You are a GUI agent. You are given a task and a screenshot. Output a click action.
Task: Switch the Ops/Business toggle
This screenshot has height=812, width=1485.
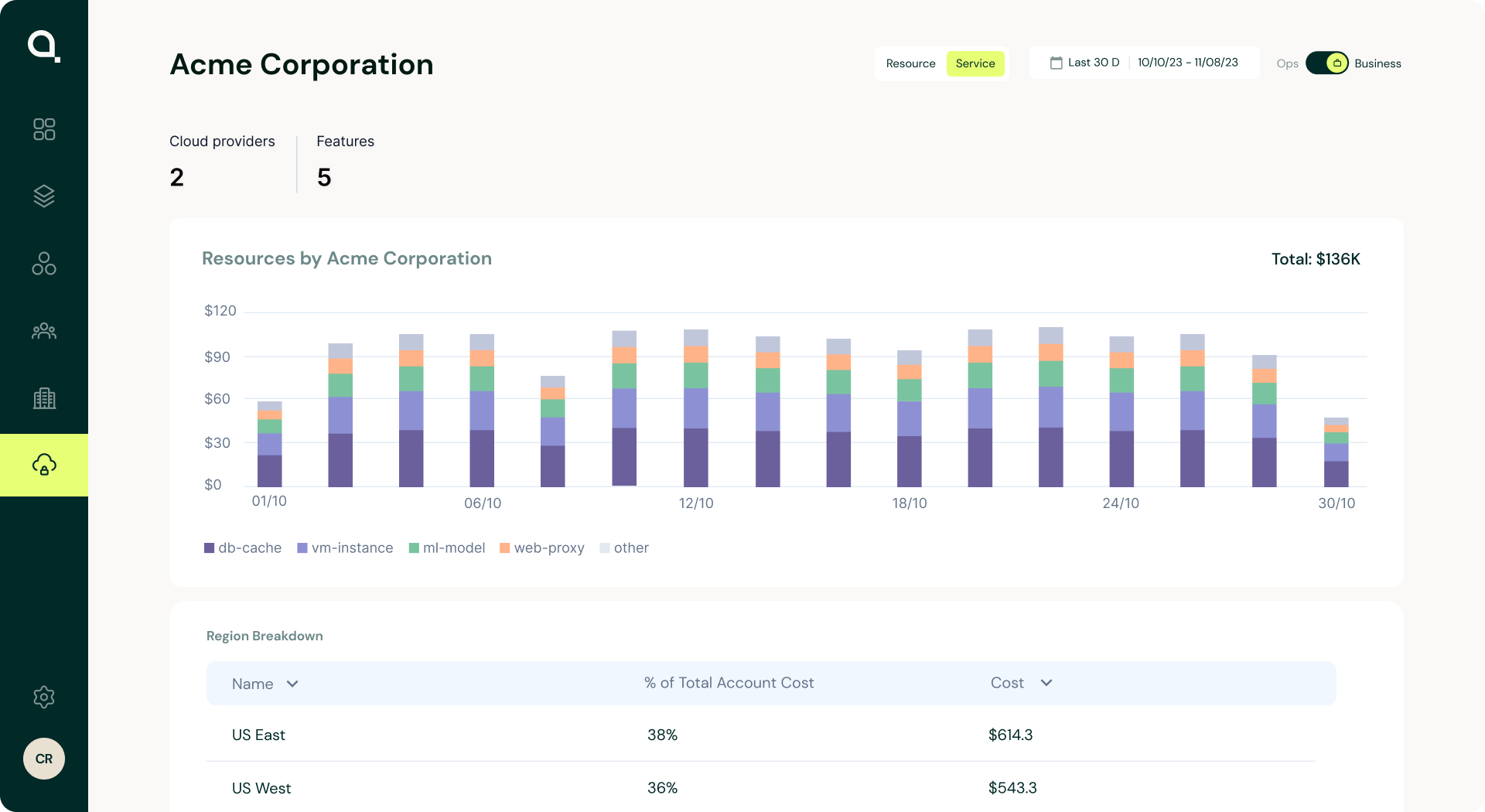click(1327, 63)
